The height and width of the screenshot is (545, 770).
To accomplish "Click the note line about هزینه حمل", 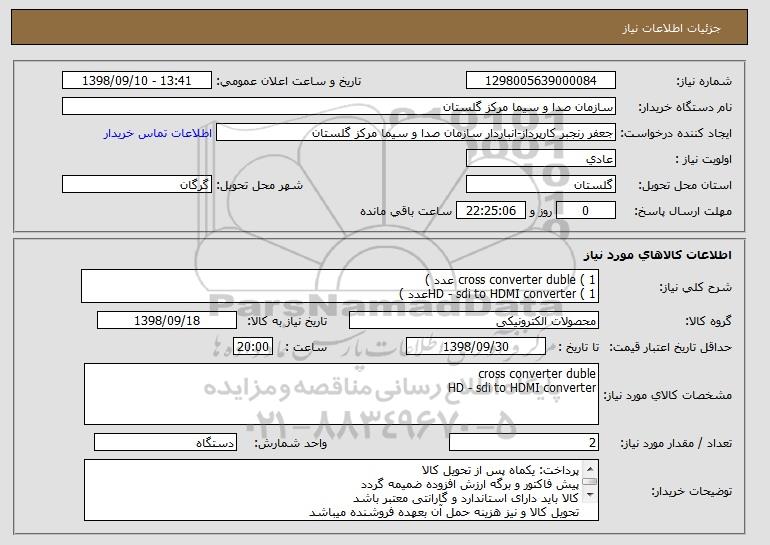I will coord(444,512).
